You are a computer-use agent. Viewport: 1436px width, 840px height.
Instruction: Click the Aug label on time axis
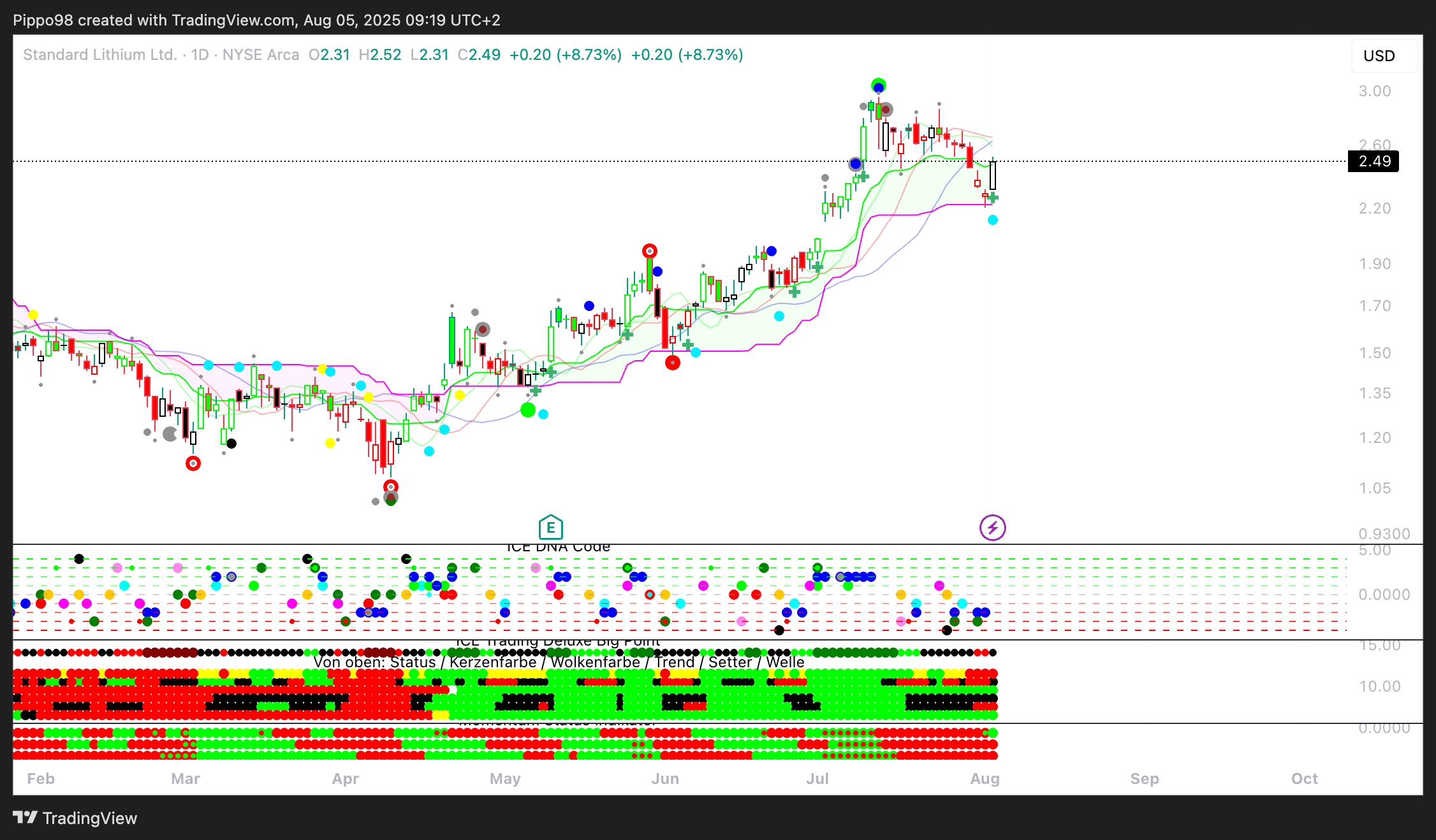point(985,779)
